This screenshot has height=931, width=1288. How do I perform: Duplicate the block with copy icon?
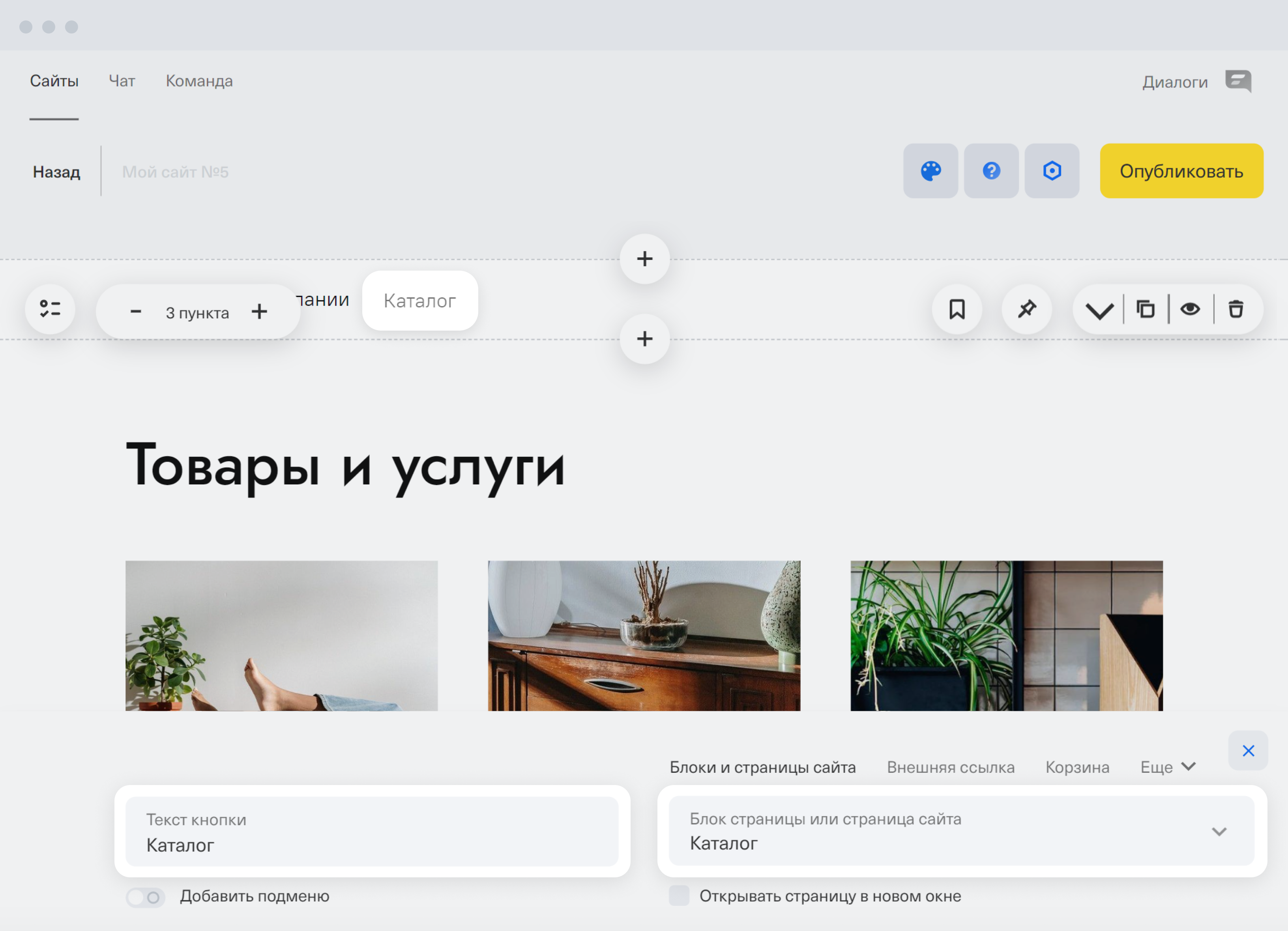click(1145, 309)
